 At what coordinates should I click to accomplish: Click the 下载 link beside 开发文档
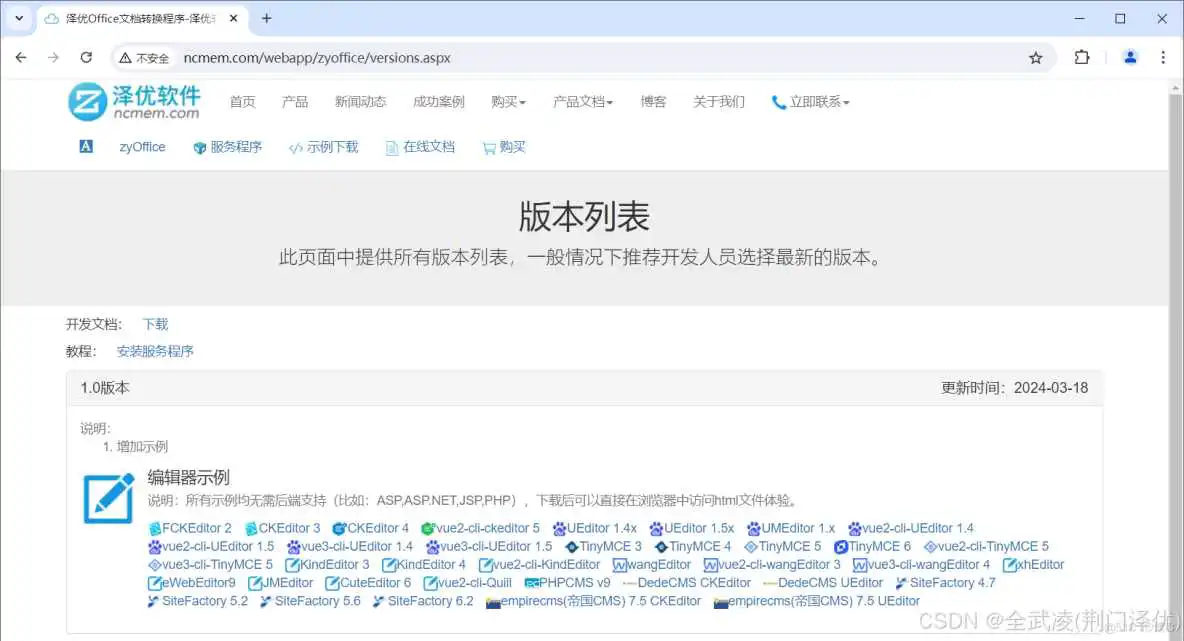(x=155, y=324)
